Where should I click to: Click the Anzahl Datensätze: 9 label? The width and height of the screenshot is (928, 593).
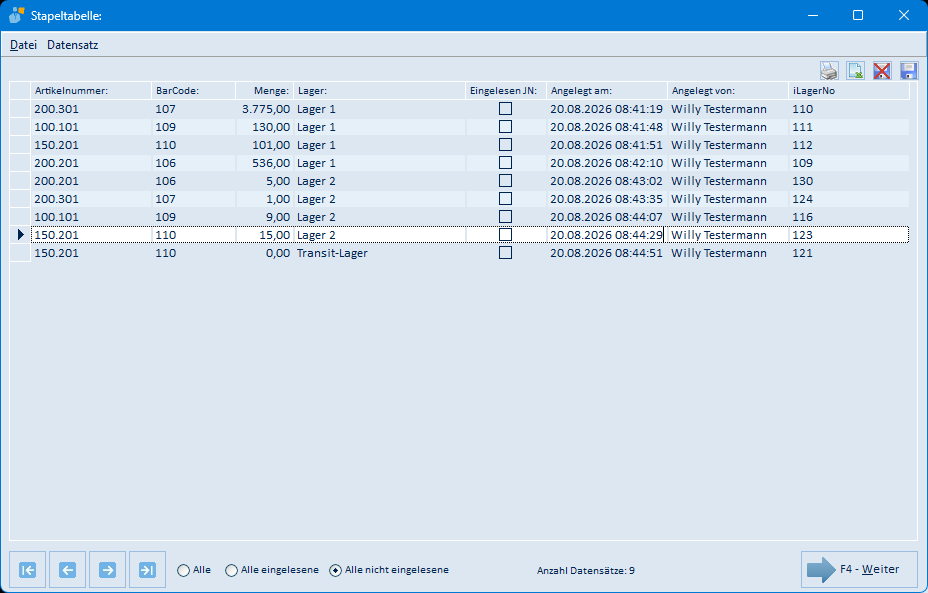tap(586, 571)
